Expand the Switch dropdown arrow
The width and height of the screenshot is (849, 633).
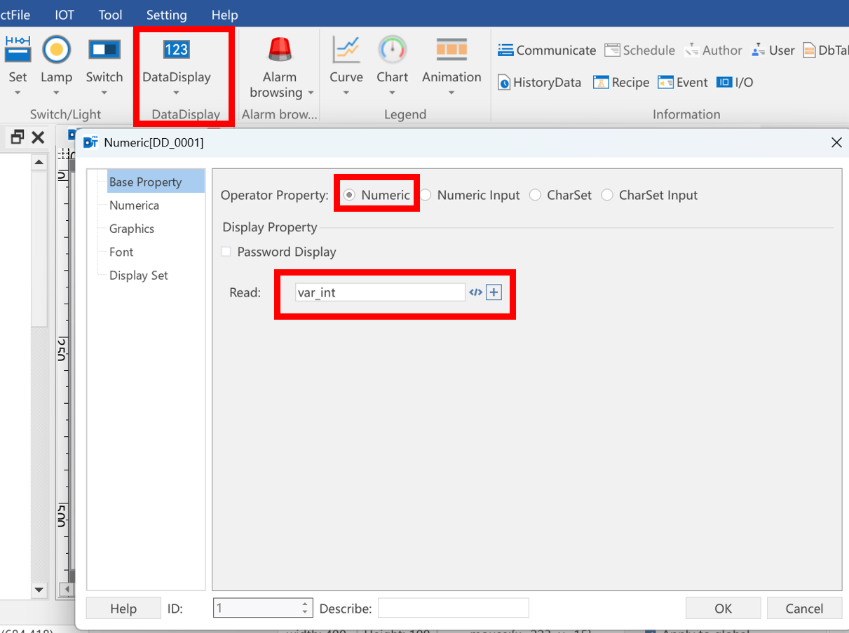pos(104,93)
